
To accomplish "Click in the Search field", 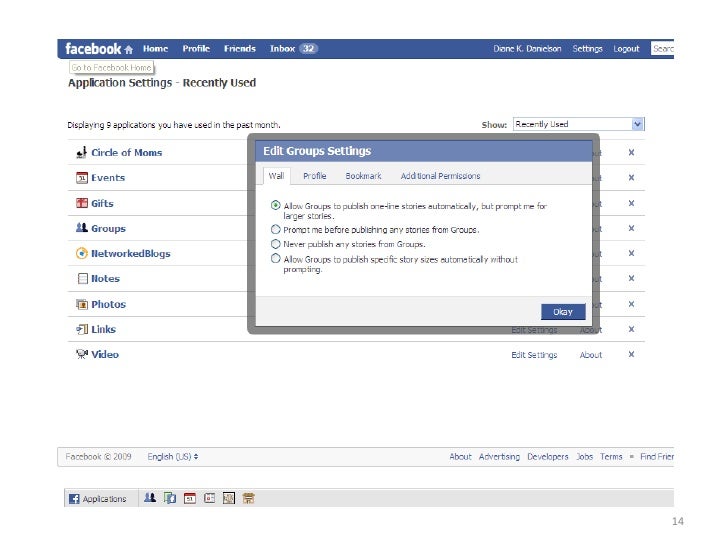I will (x=663, y=49).
